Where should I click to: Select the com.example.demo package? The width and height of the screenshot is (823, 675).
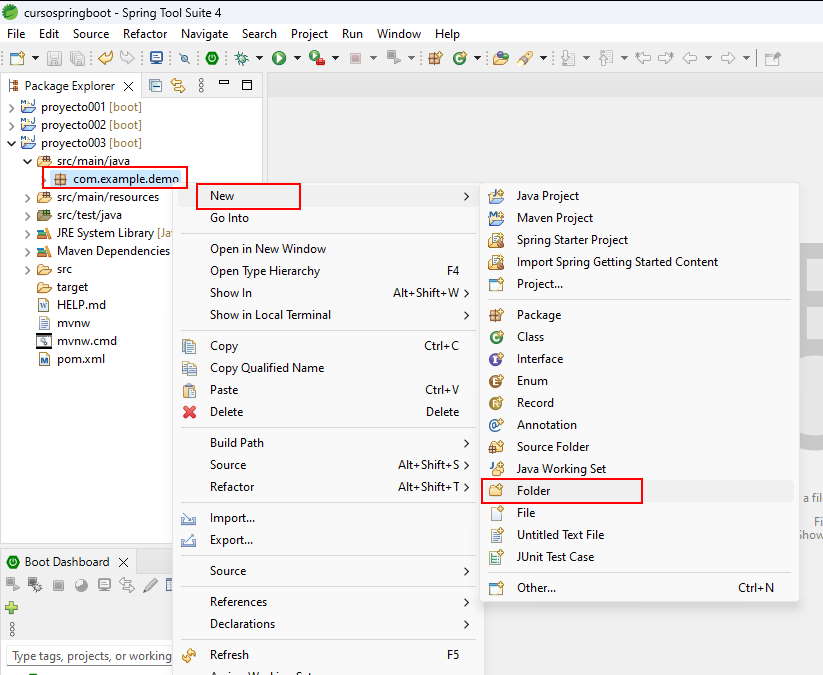tap(126, 179)
